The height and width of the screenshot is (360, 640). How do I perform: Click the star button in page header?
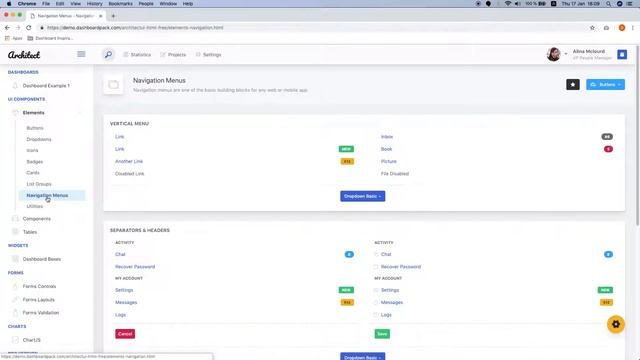(x=573, y=84)
